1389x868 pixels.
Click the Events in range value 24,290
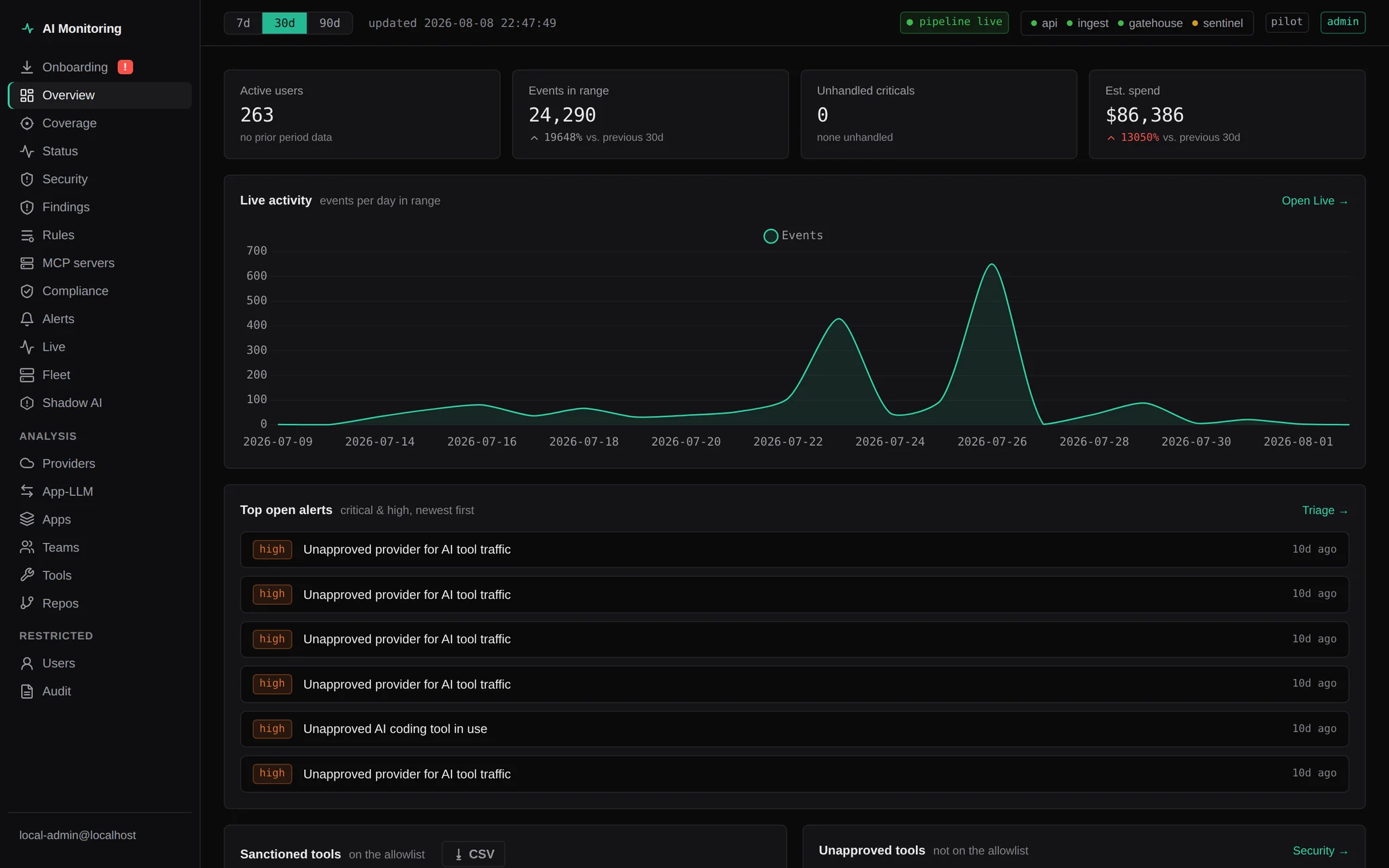[562, 115]
